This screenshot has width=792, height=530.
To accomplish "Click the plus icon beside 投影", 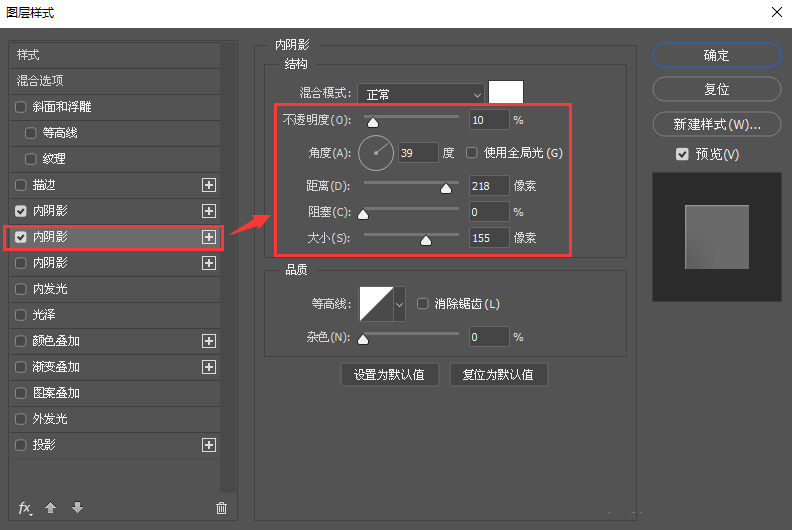I will point(209,445).
